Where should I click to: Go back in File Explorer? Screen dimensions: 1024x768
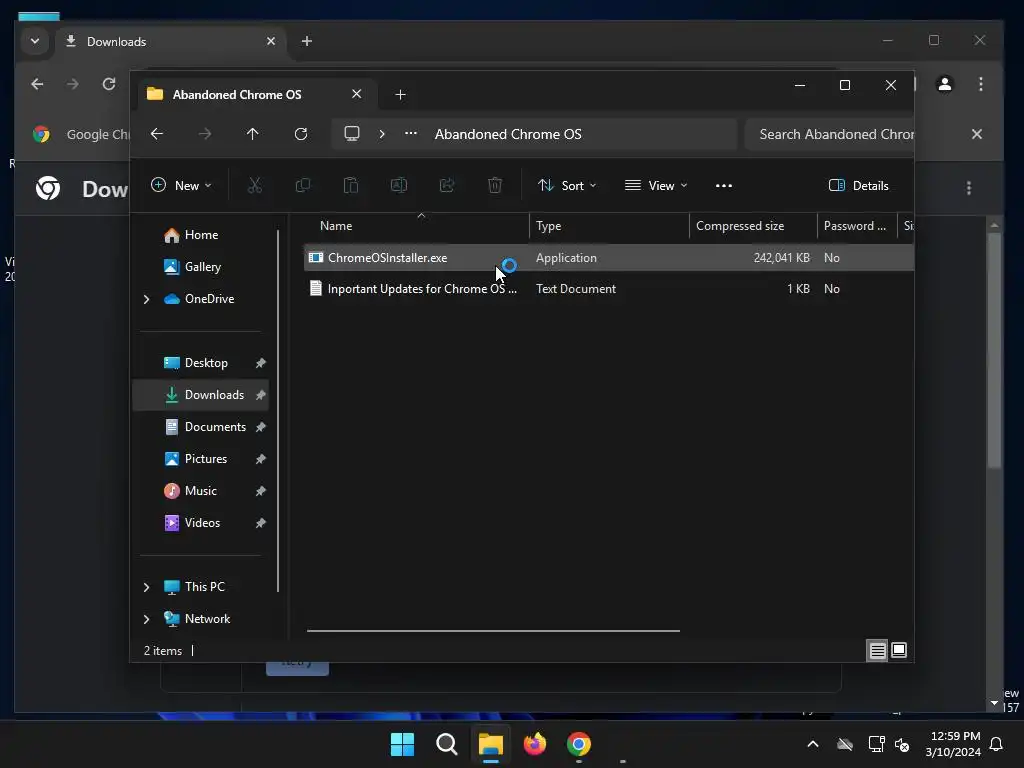point(157,134)
